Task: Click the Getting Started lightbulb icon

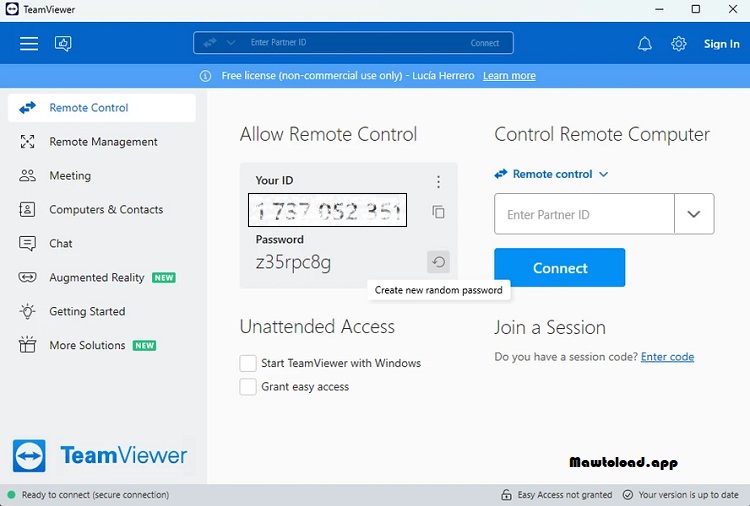Action: (x=27, y=311)
